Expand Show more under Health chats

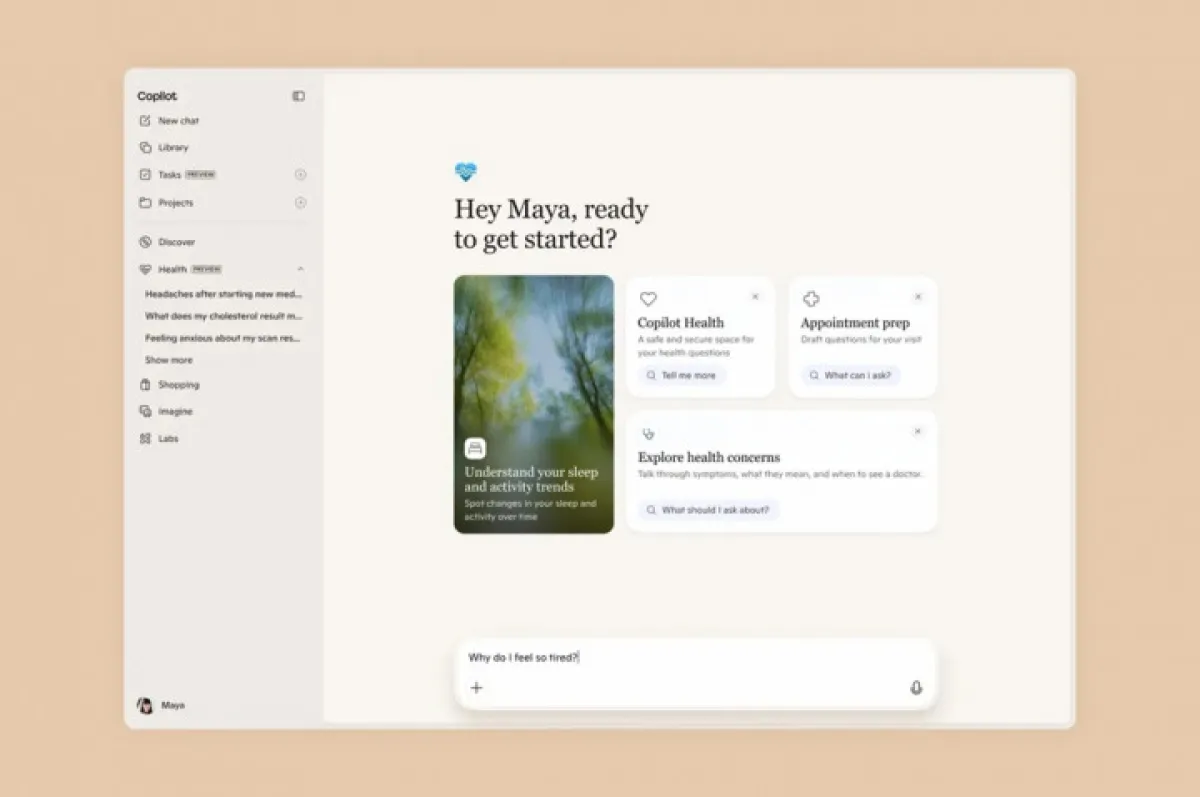click(169, 360)
